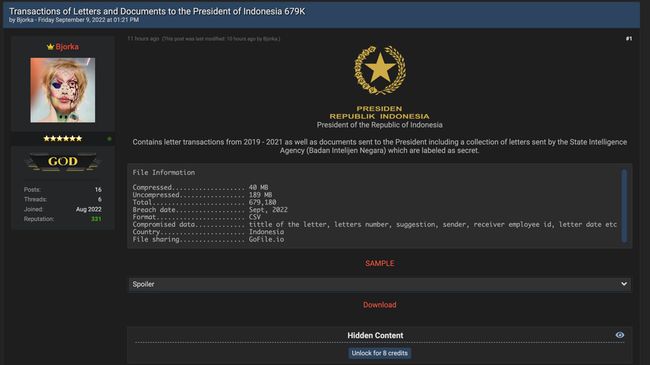This screenshot has width=650, height=365.
Task: Click the green reputation number 331
Action: (96, 219)
